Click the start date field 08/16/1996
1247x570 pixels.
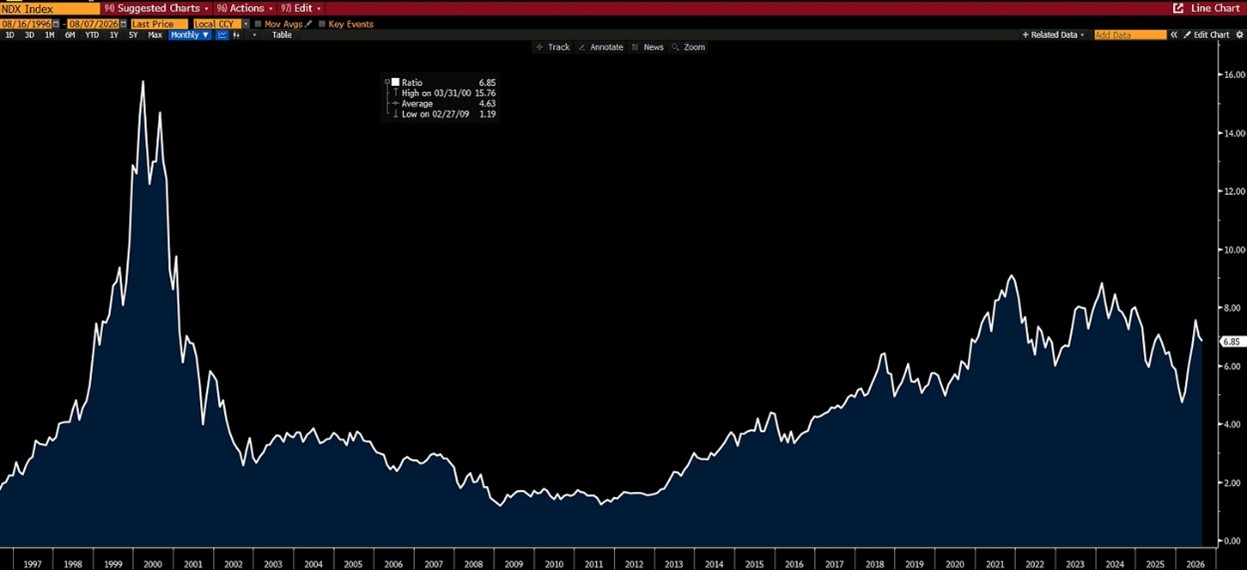26,23
